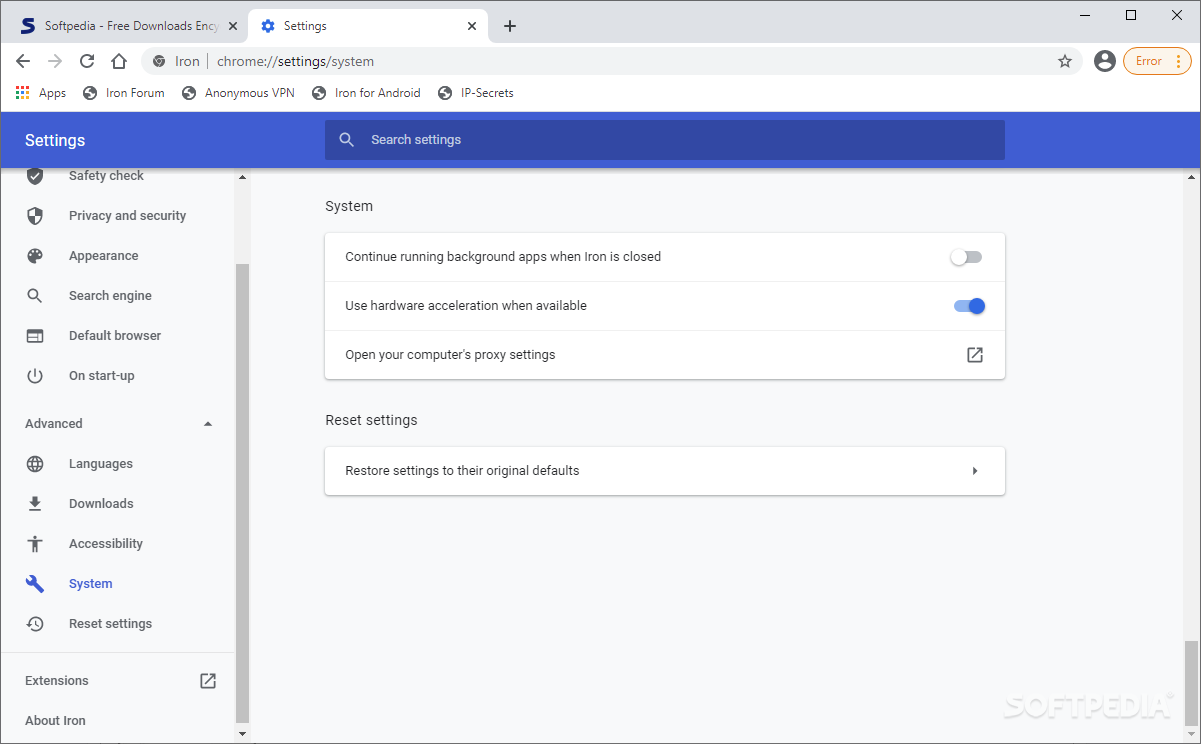
Task: Click the Downloads arrow icon
Action: tap(35, 504)
